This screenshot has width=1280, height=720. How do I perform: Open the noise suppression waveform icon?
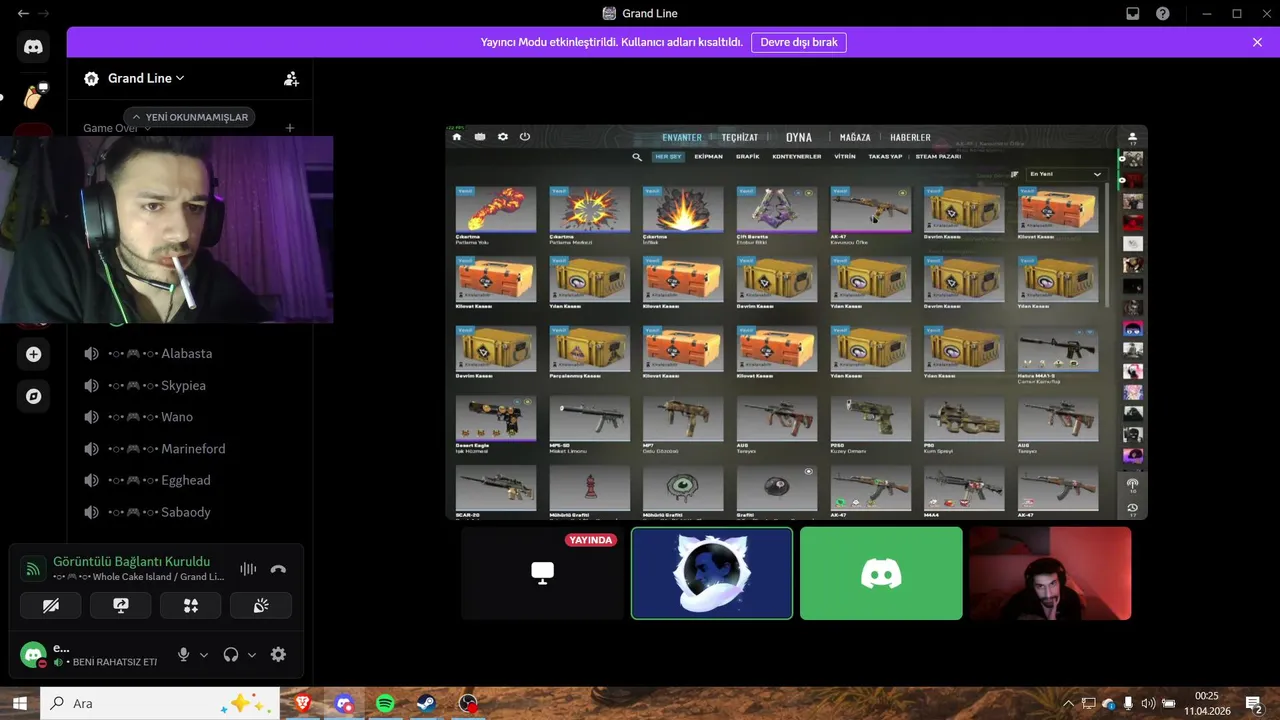point(248,569)
